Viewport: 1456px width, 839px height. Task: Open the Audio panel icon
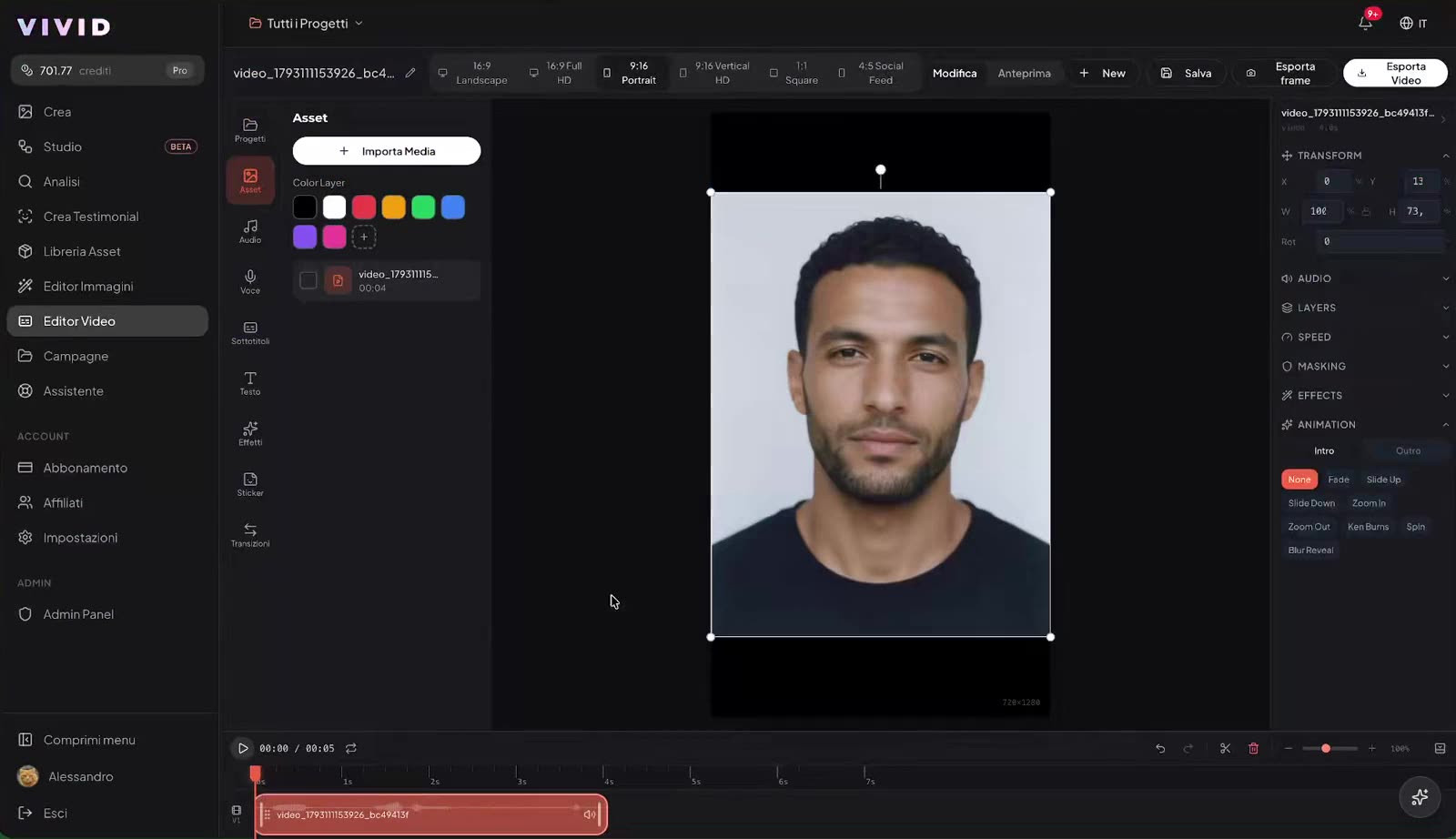(249, 231)
